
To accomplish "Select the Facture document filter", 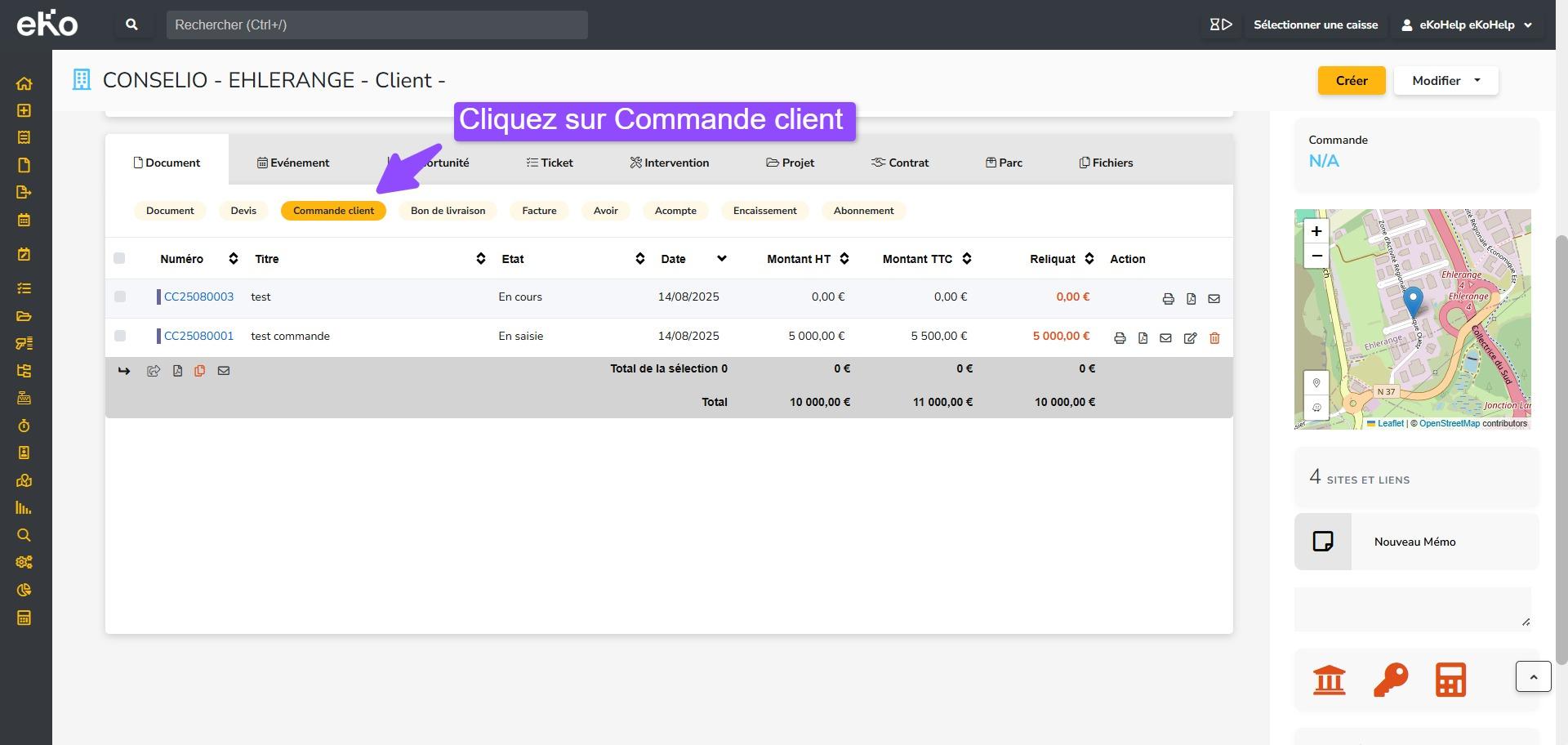I will [539, 211].
